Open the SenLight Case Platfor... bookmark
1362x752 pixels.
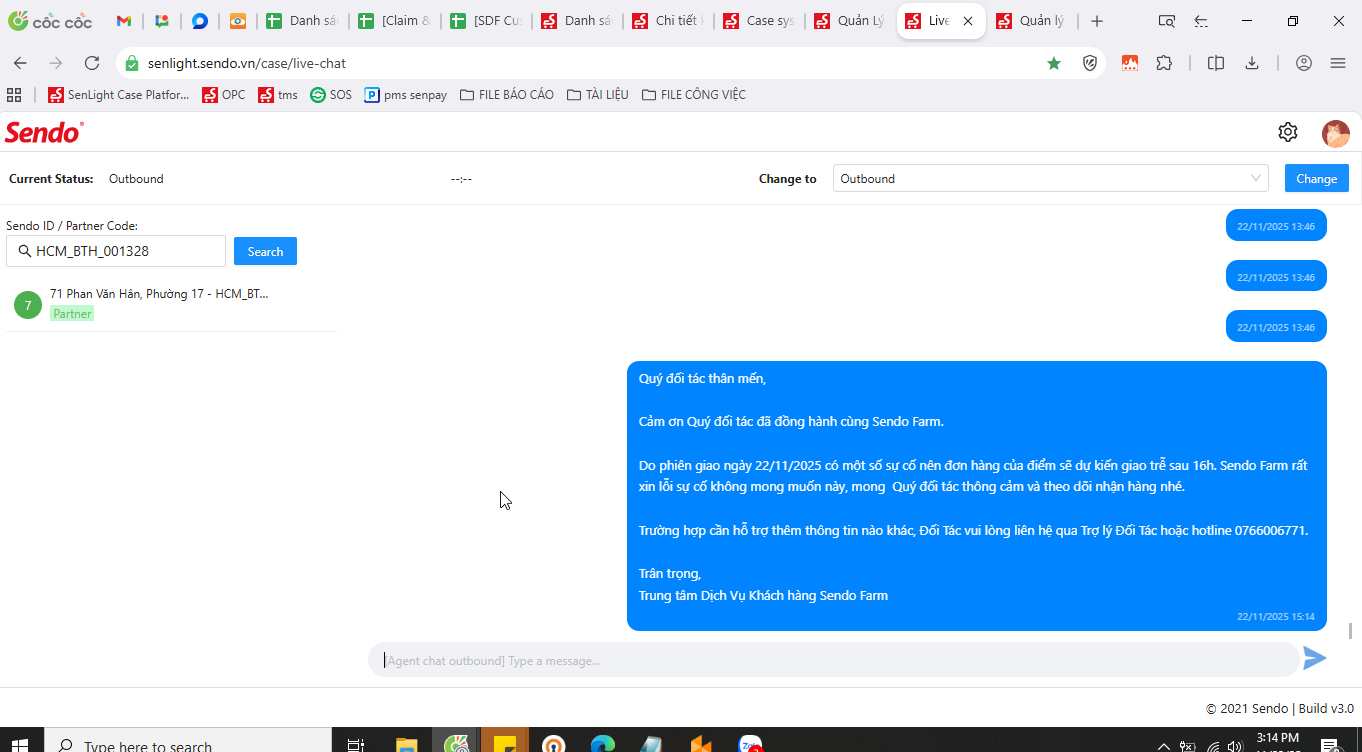(119, 95)
